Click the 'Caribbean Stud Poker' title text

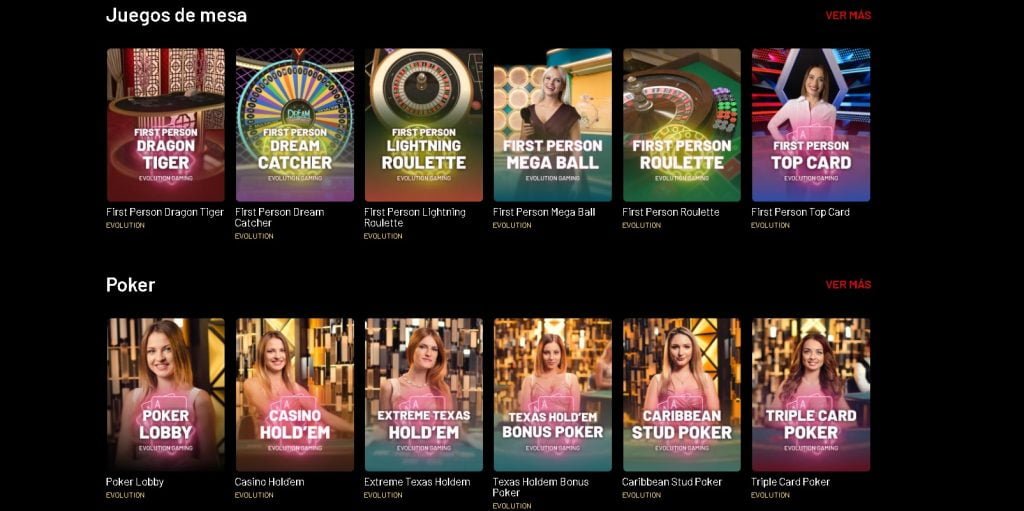pyautogui.click(x=672, y=482)
